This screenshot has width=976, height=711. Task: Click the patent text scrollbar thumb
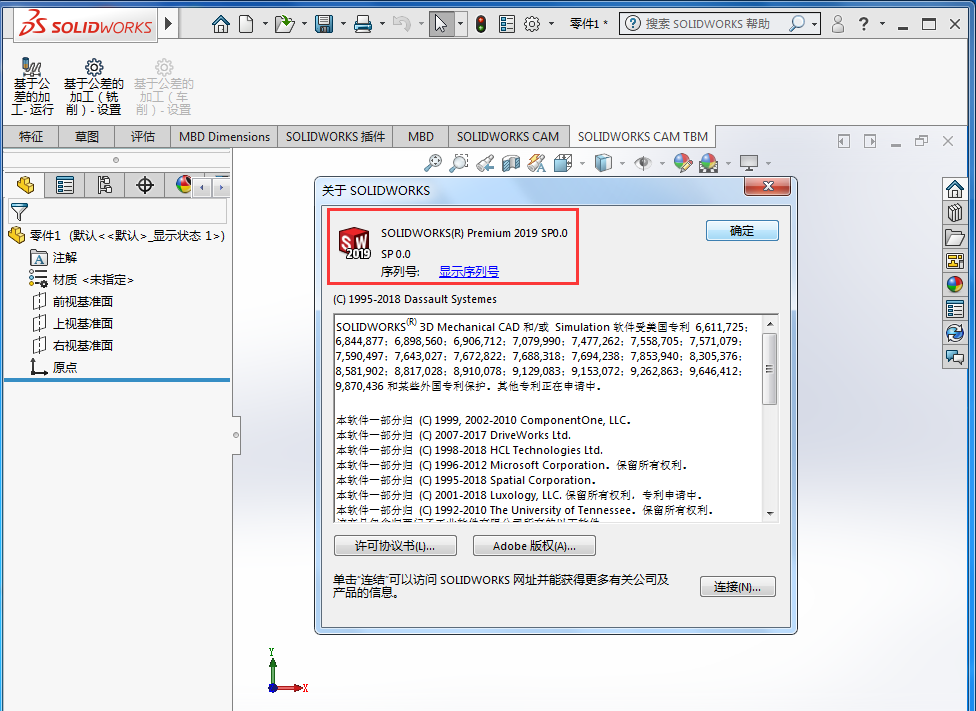770,369
